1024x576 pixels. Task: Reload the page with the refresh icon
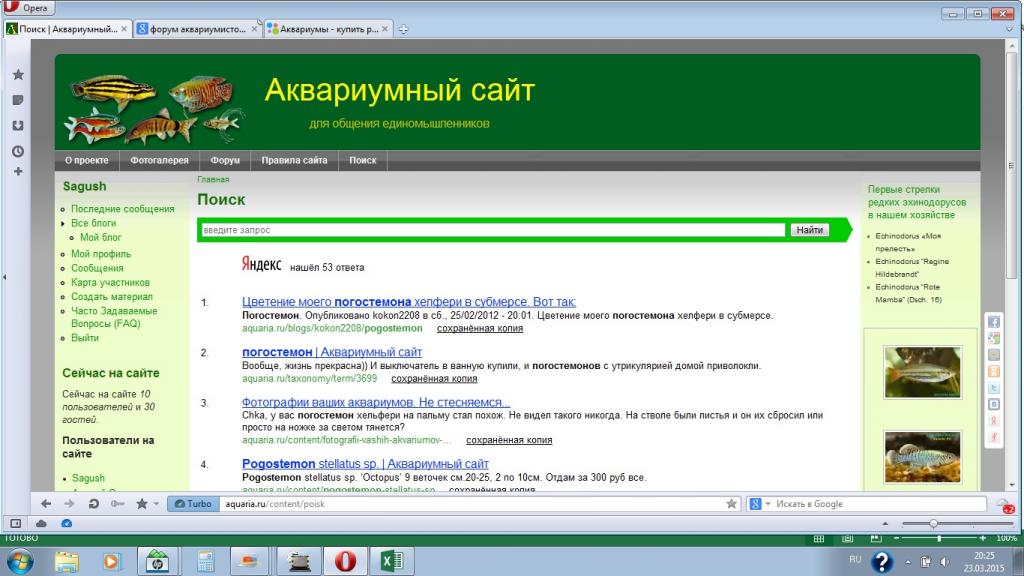click(x=93, y=504)
